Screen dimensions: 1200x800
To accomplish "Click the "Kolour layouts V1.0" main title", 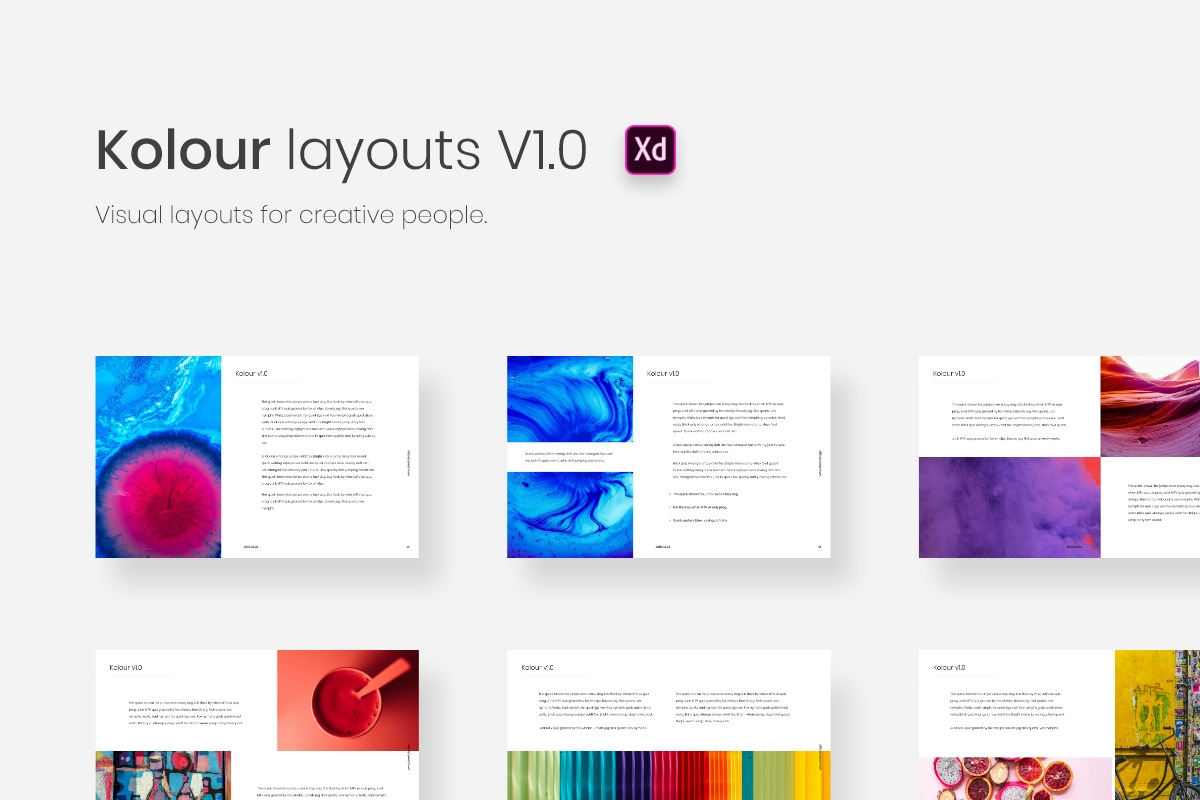I will [341, 150].
